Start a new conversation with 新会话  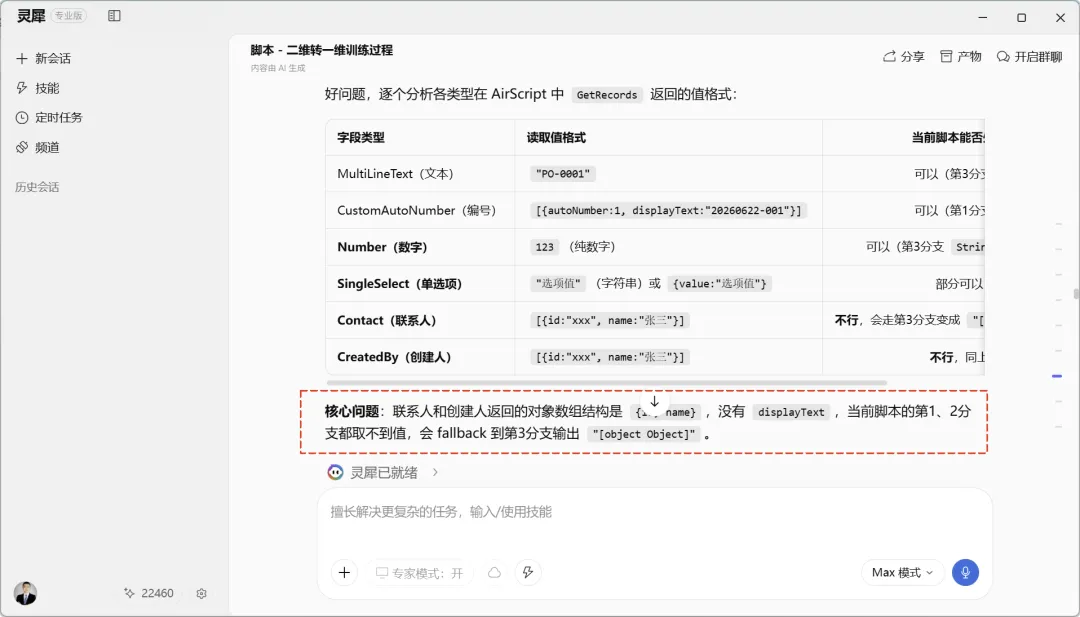click(43, 59)
